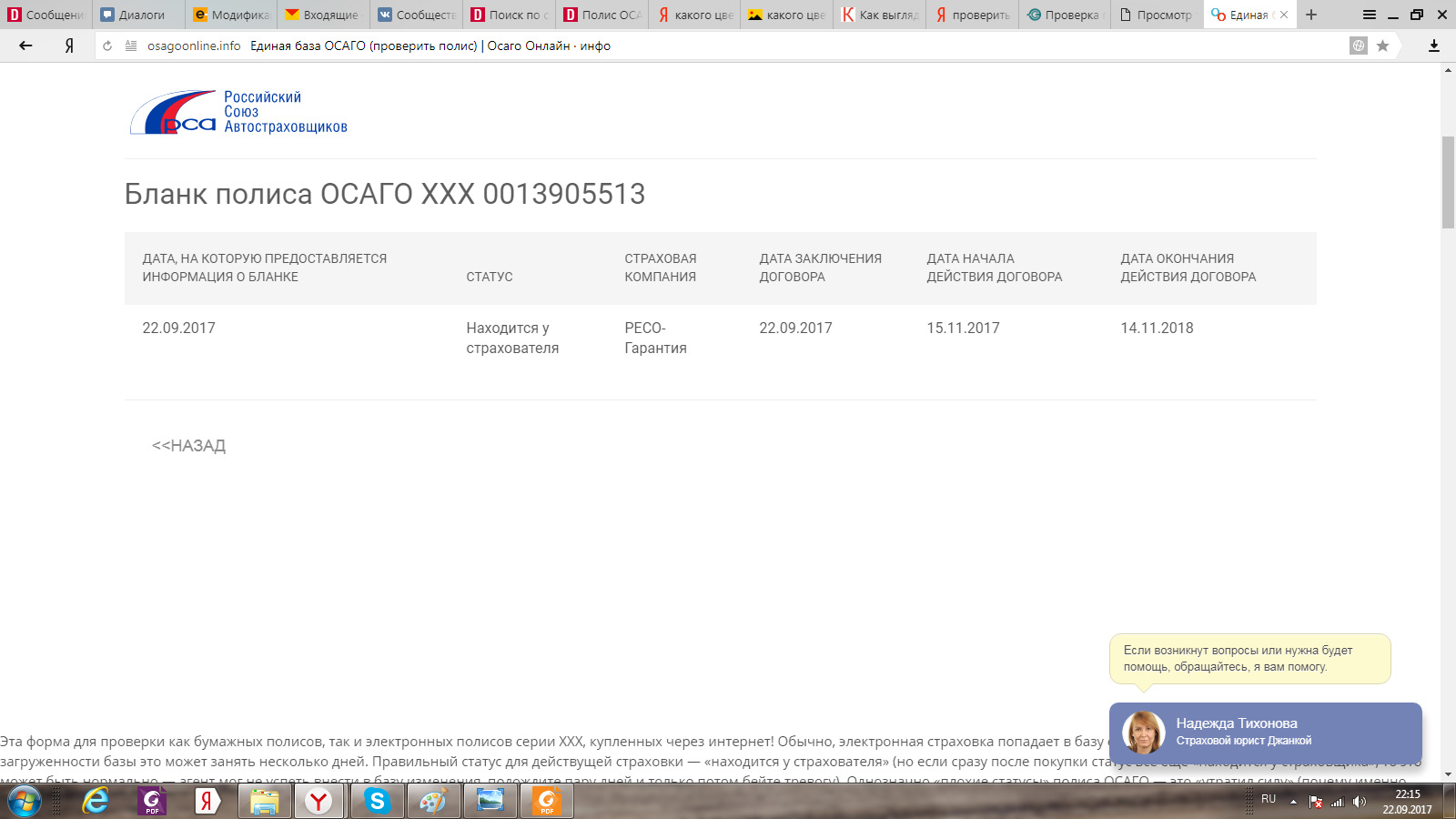Open the downloads arrow icon
This screenshot has width=1456, height=819.
[1434, 45]
